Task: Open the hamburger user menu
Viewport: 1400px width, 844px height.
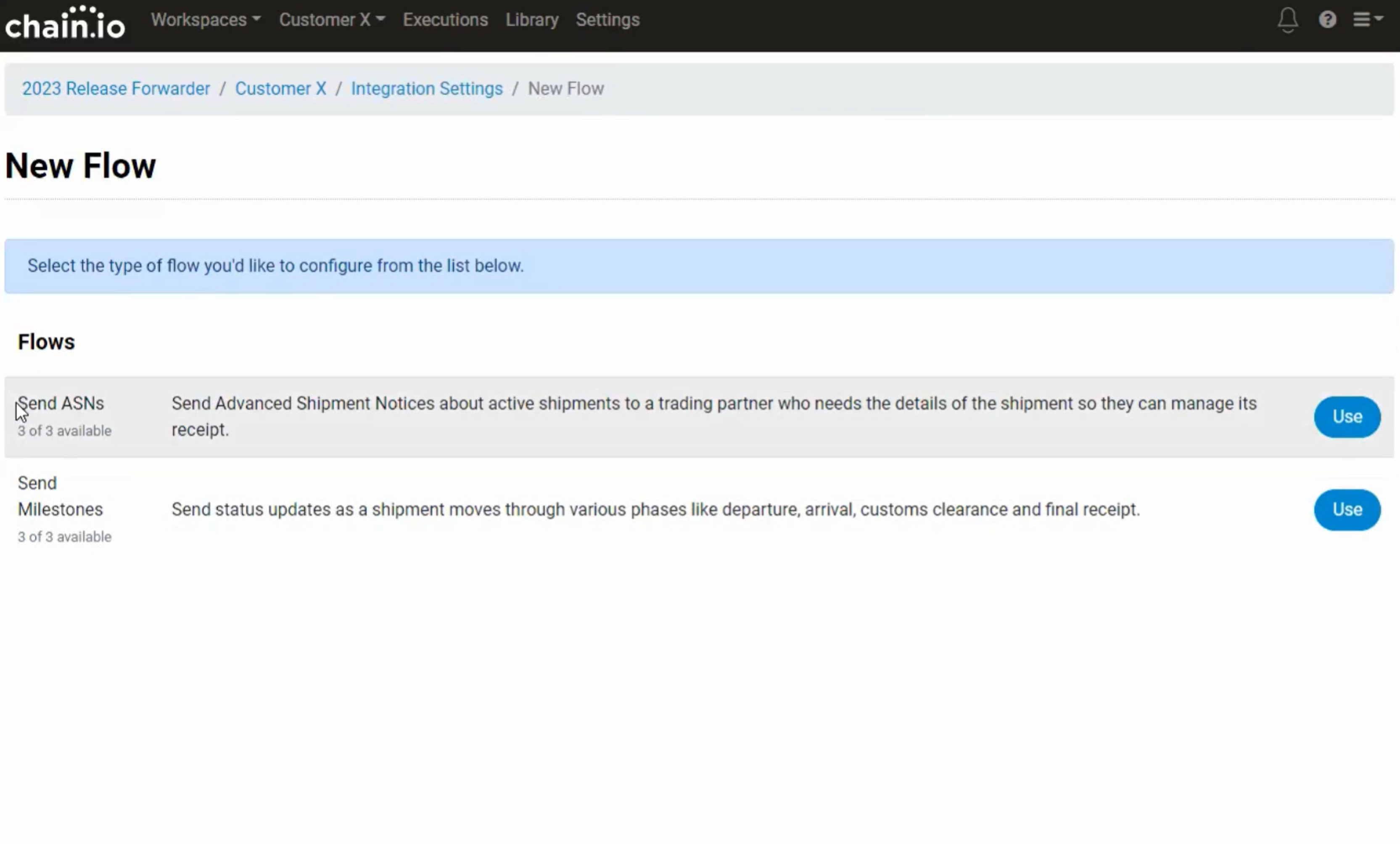Action: coord(1367,20)
